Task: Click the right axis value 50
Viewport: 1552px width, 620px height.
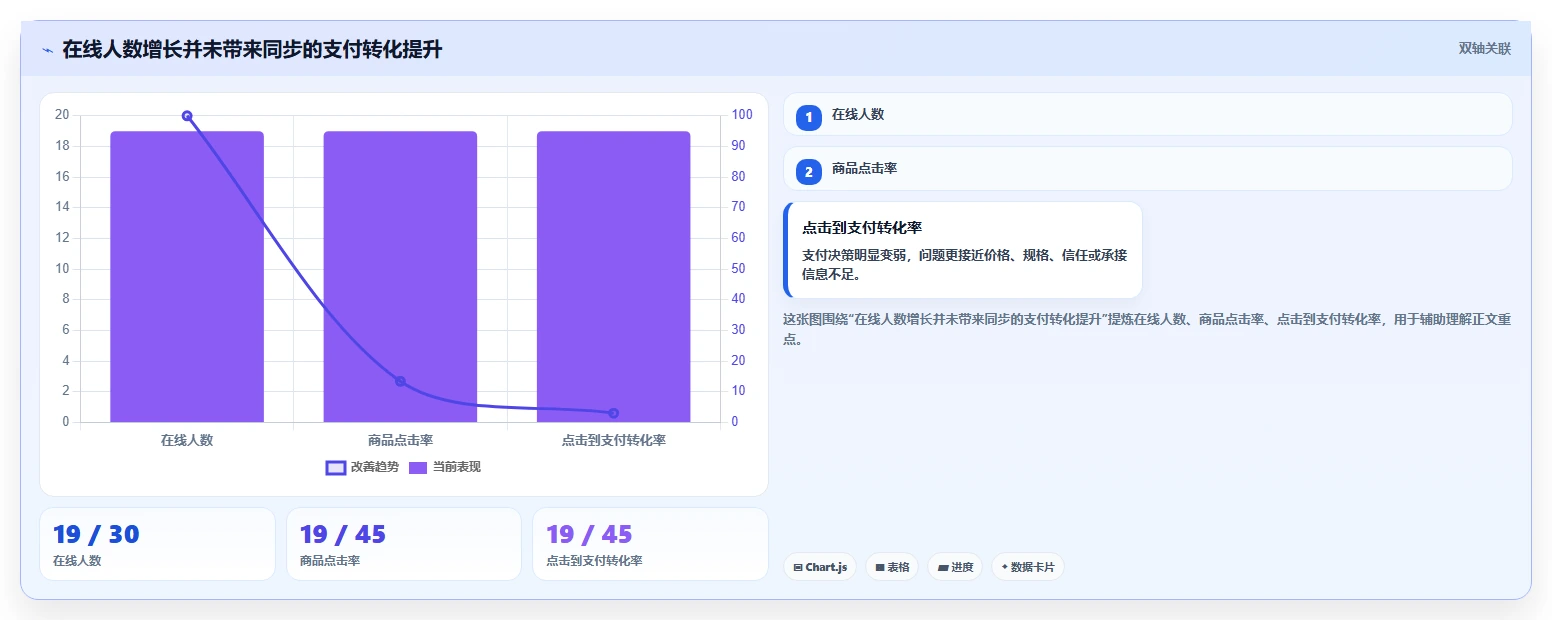Action: coord(739,268)
